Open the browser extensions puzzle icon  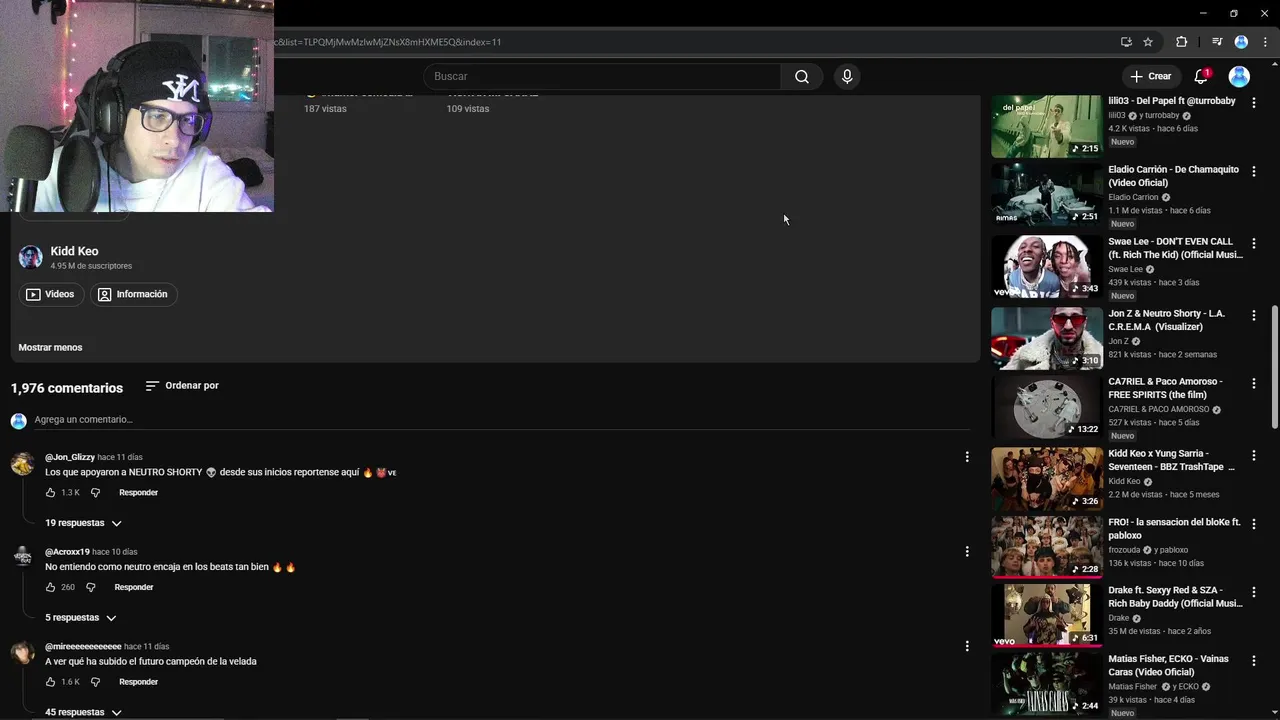(1181, 42)
